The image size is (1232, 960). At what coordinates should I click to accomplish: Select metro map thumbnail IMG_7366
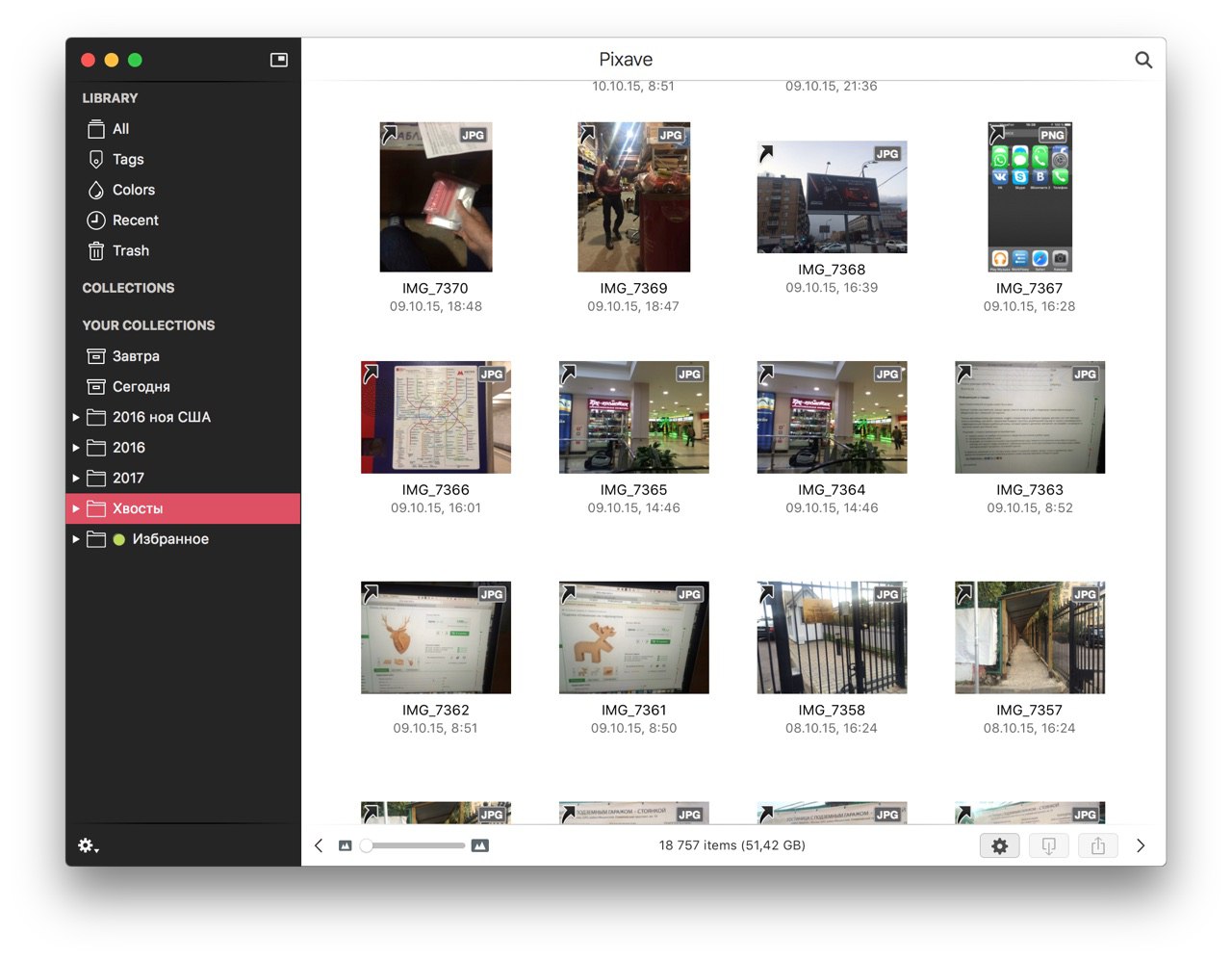(436, 417)
